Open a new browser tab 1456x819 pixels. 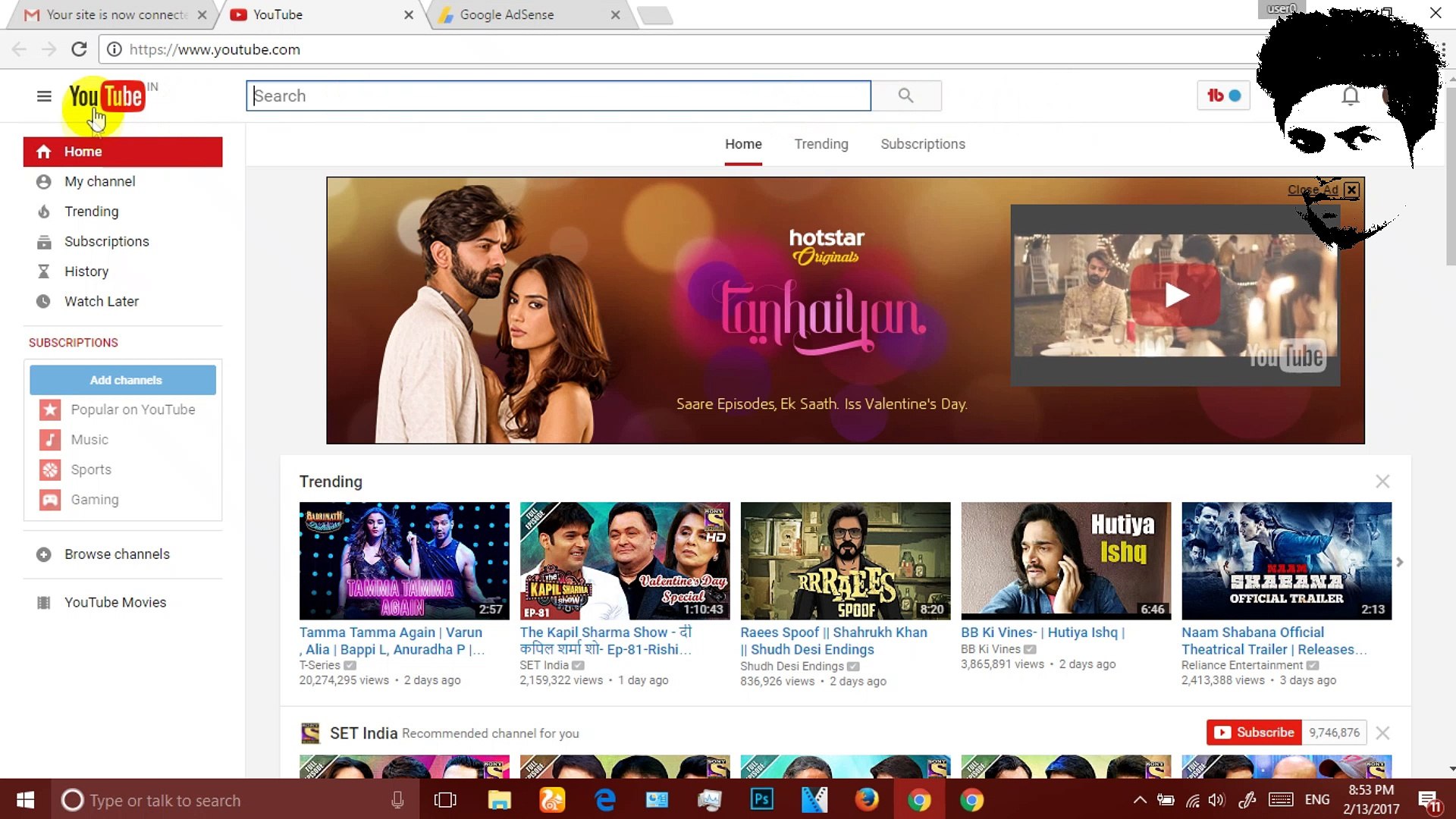(655, 15)
